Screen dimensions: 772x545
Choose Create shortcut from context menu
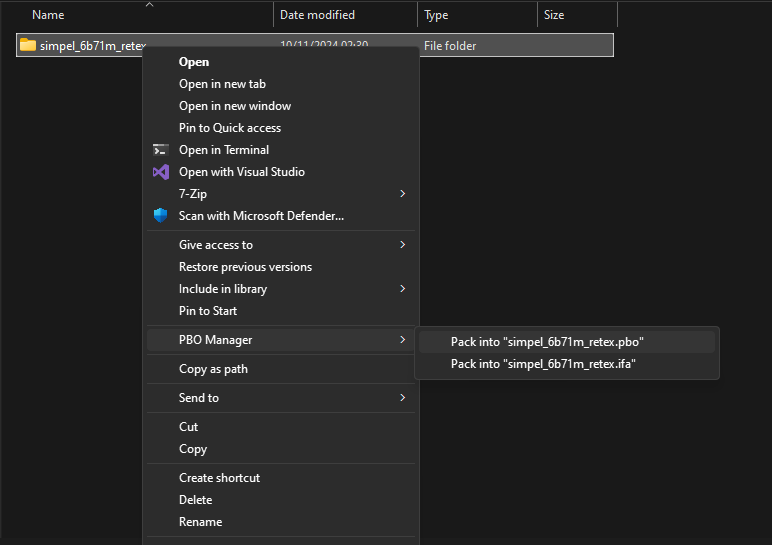pos(219,478)
